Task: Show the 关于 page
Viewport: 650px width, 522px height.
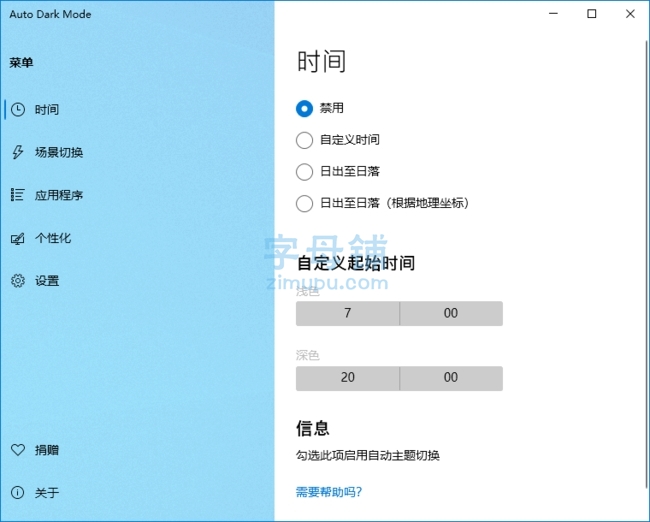Action: [x=137, y=493]
